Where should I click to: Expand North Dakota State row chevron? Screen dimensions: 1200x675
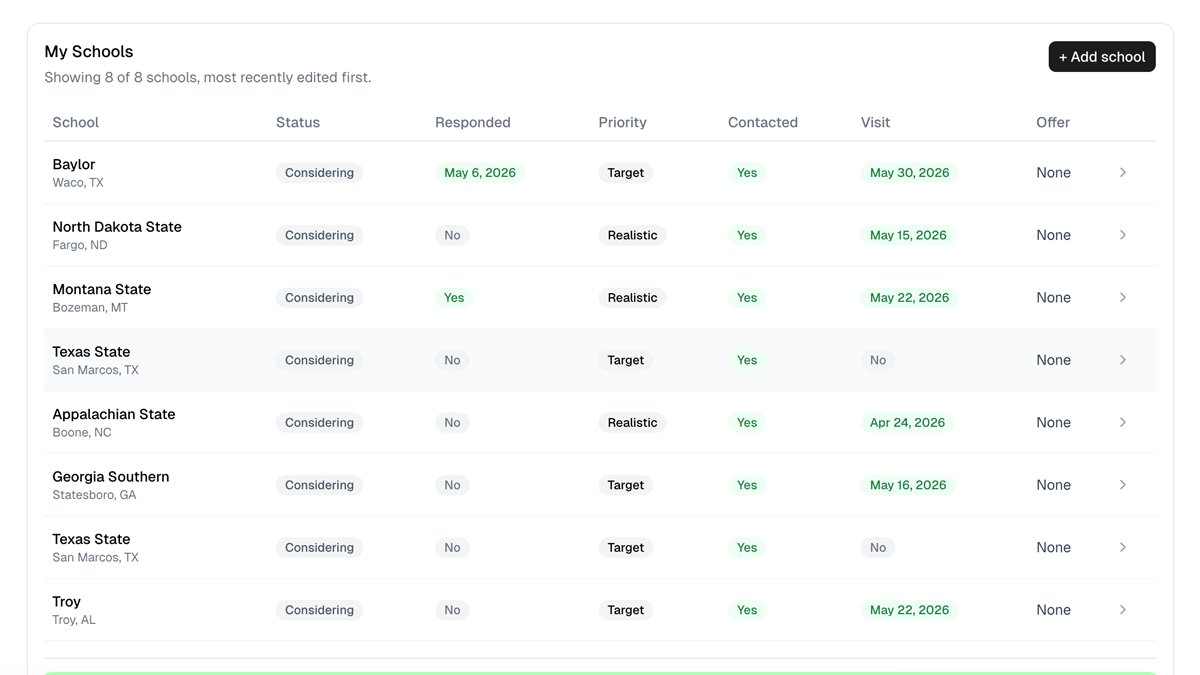[1123, 235]
